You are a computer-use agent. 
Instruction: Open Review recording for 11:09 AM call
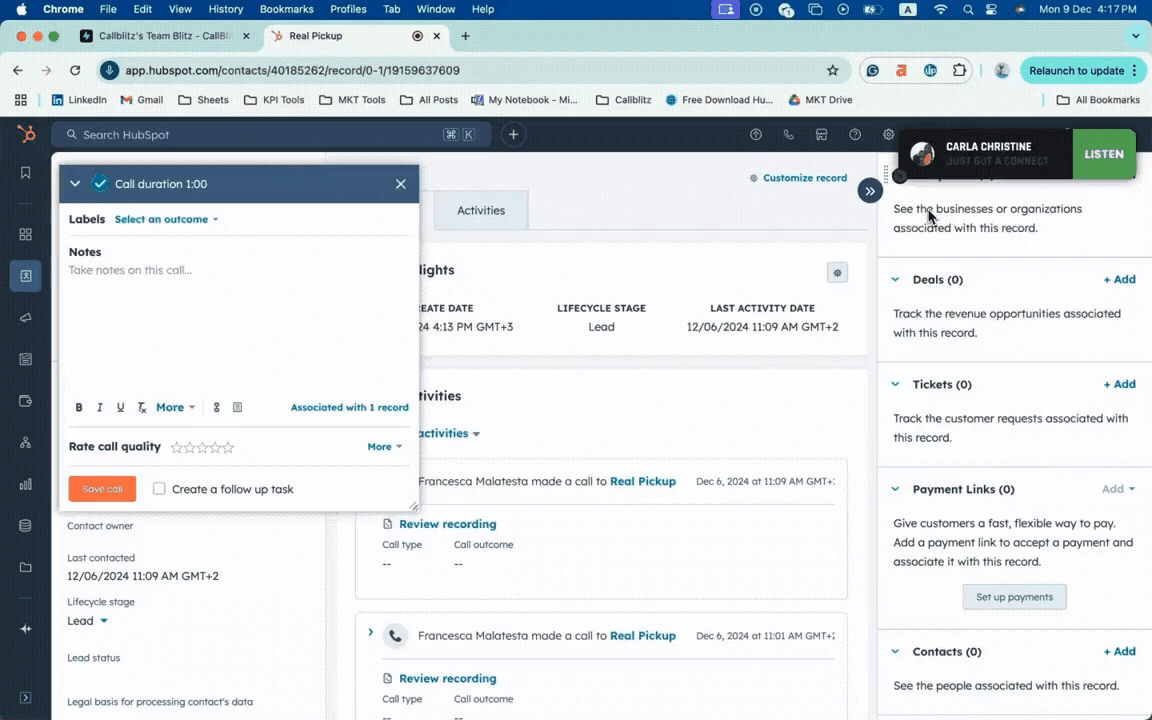point(447,524)
